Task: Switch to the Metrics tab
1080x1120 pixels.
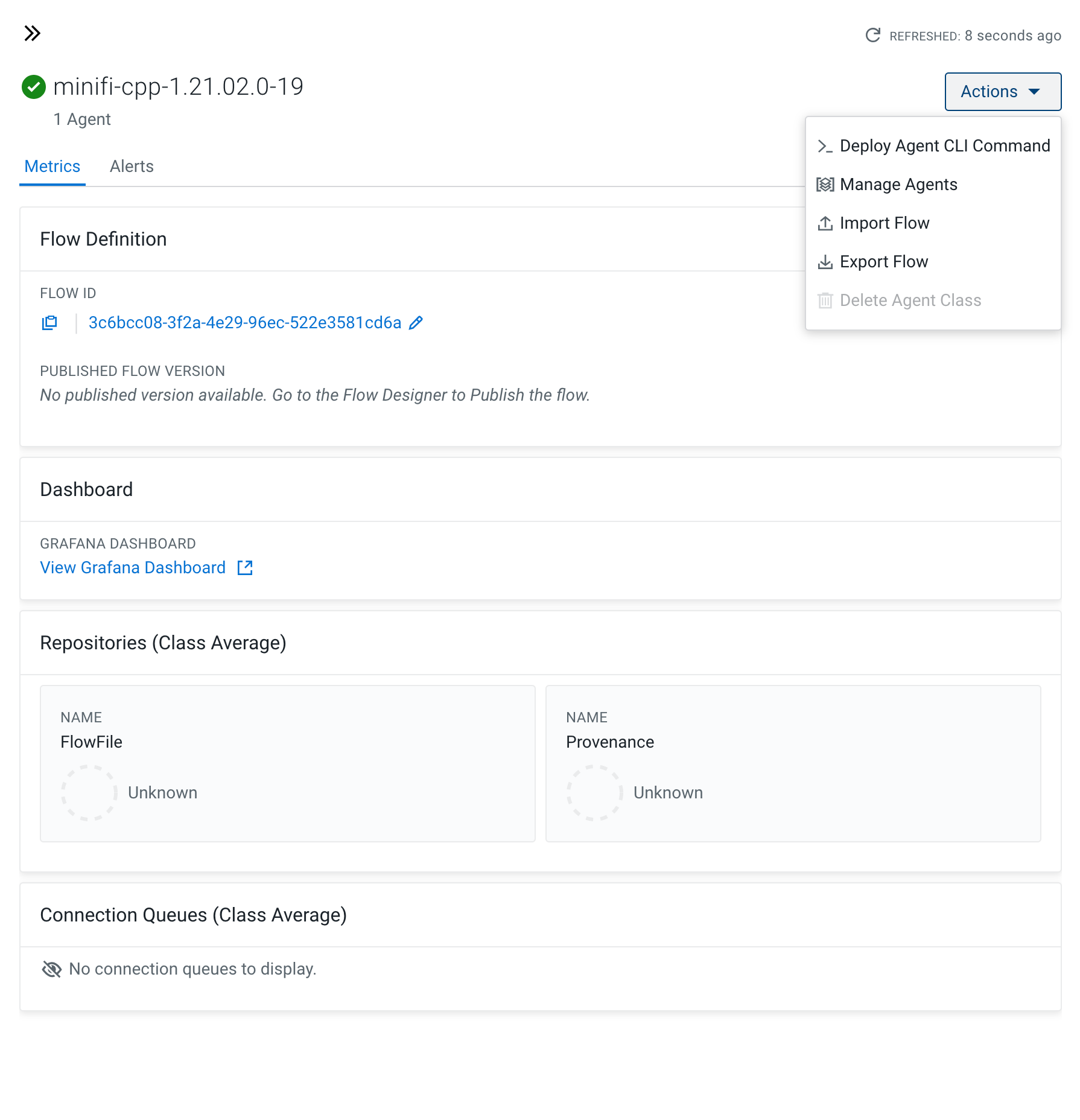Action: (52, 167)
